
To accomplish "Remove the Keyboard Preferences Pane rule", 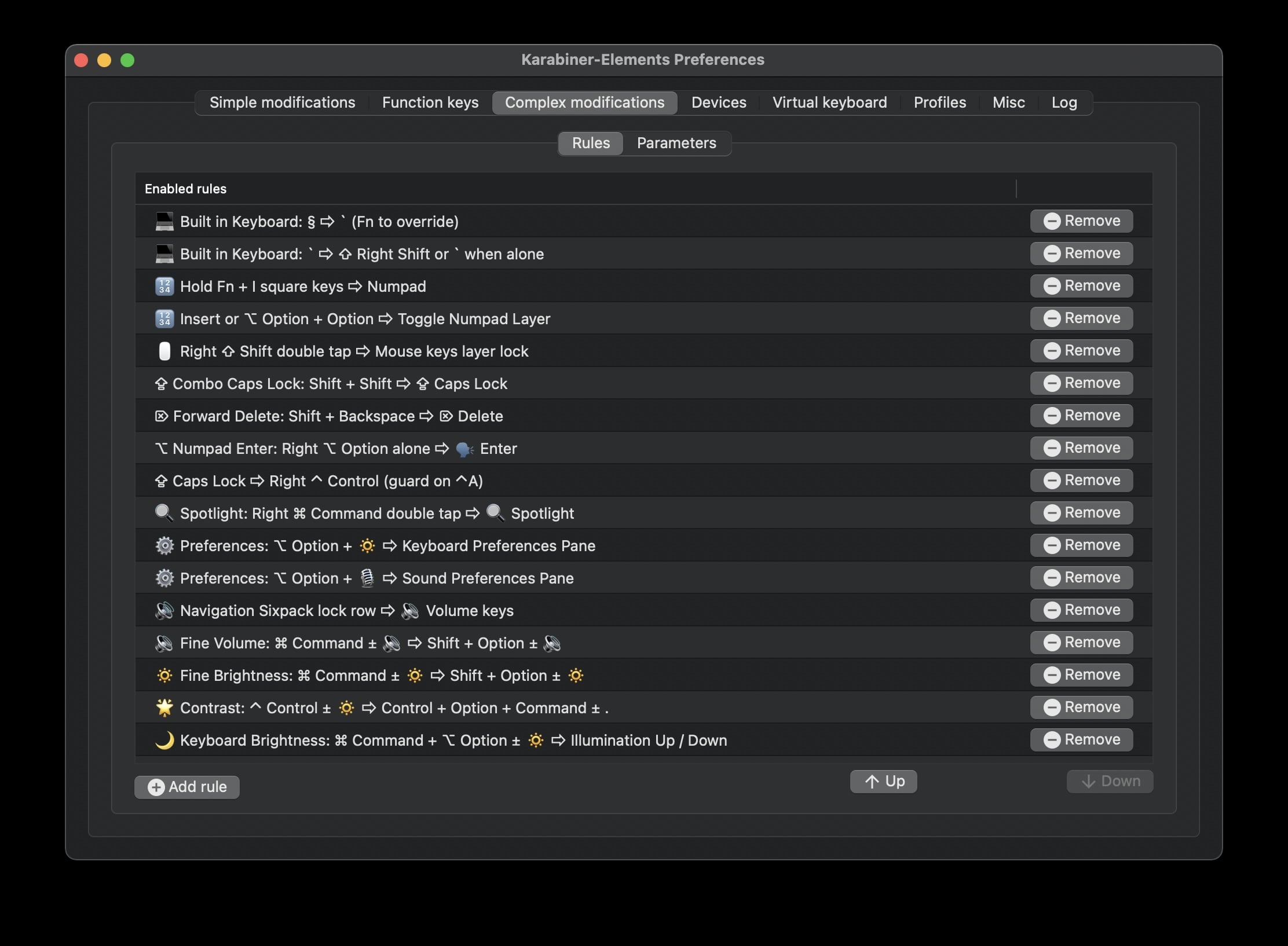I will click(x=1081, y=545).
